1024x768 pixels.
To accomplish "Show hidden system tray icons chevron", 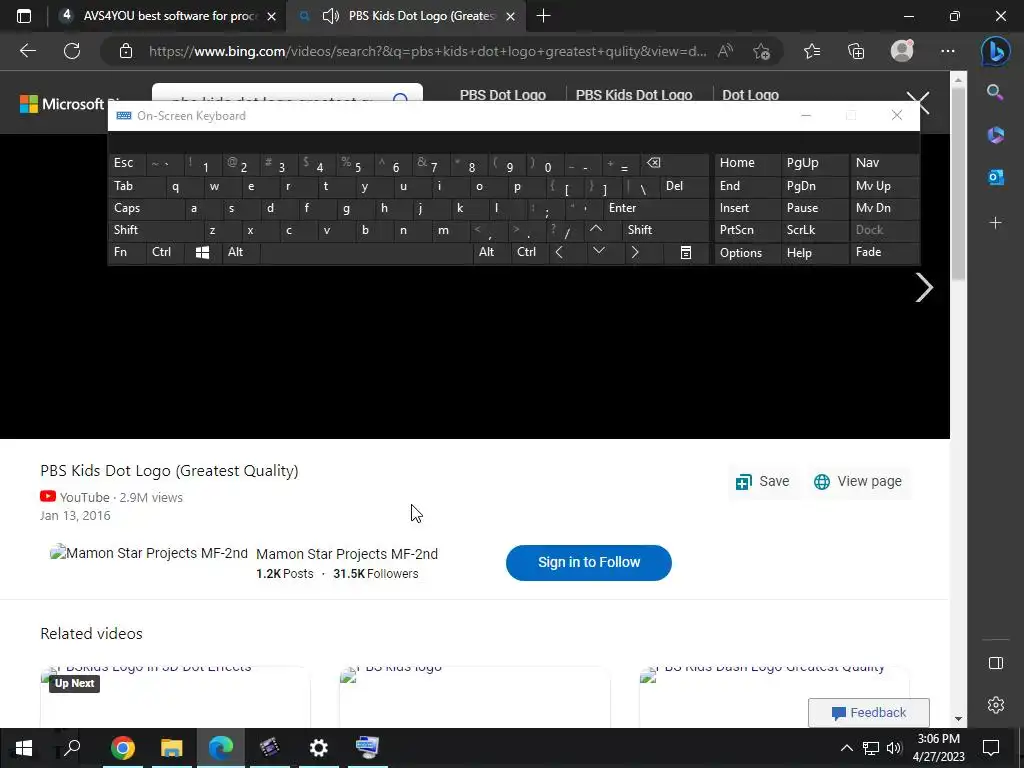I will (846, 748).
